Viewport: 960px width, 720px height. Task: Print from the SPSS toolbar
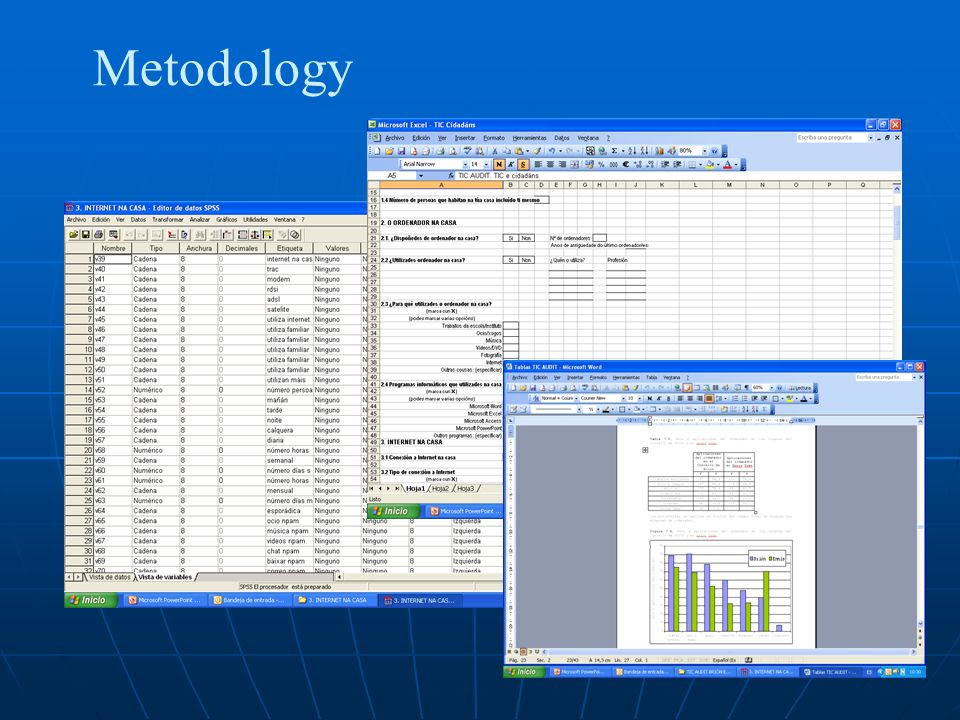coord(99,234)
